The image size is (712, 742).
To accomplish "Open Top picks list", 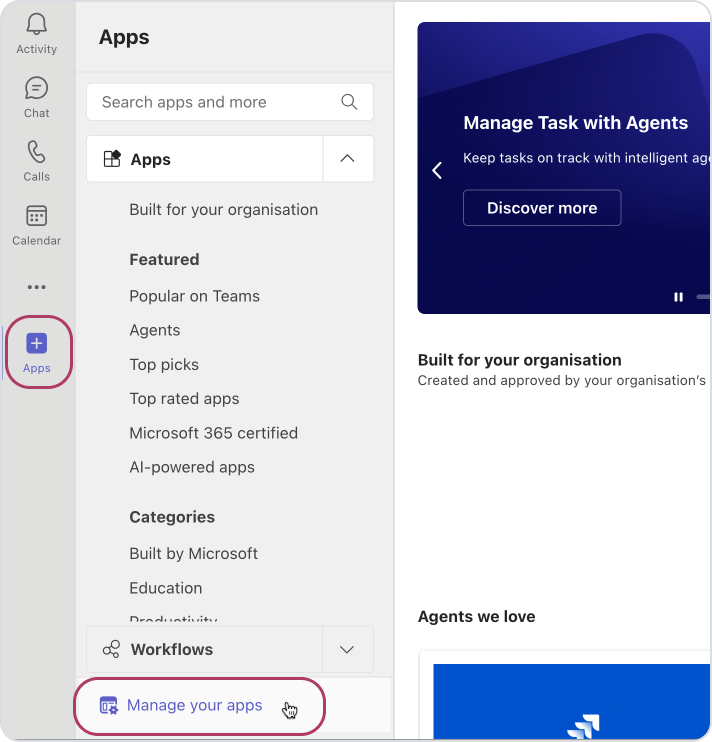I will 164,365.
